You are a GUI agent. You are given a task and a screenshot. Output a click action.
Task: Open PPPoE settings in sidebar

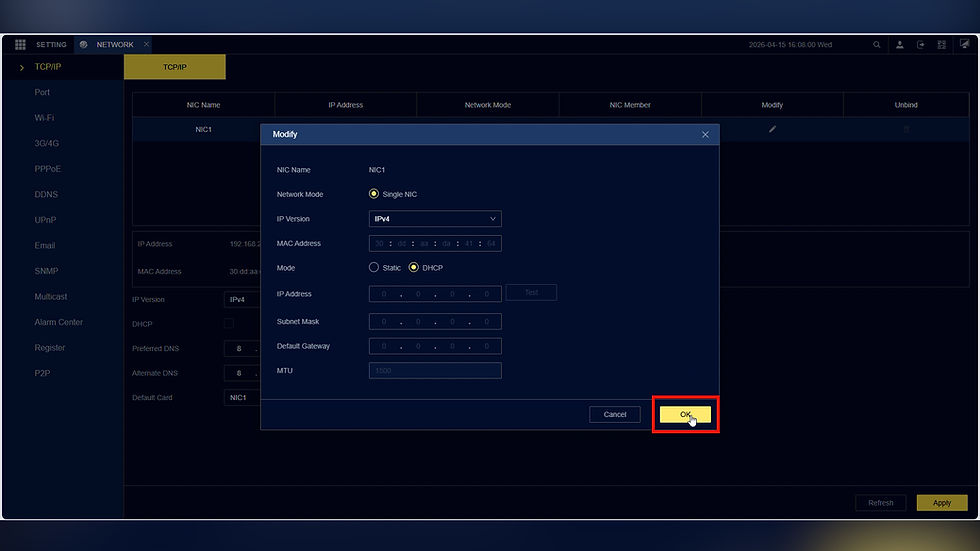(x=48, y=169)
